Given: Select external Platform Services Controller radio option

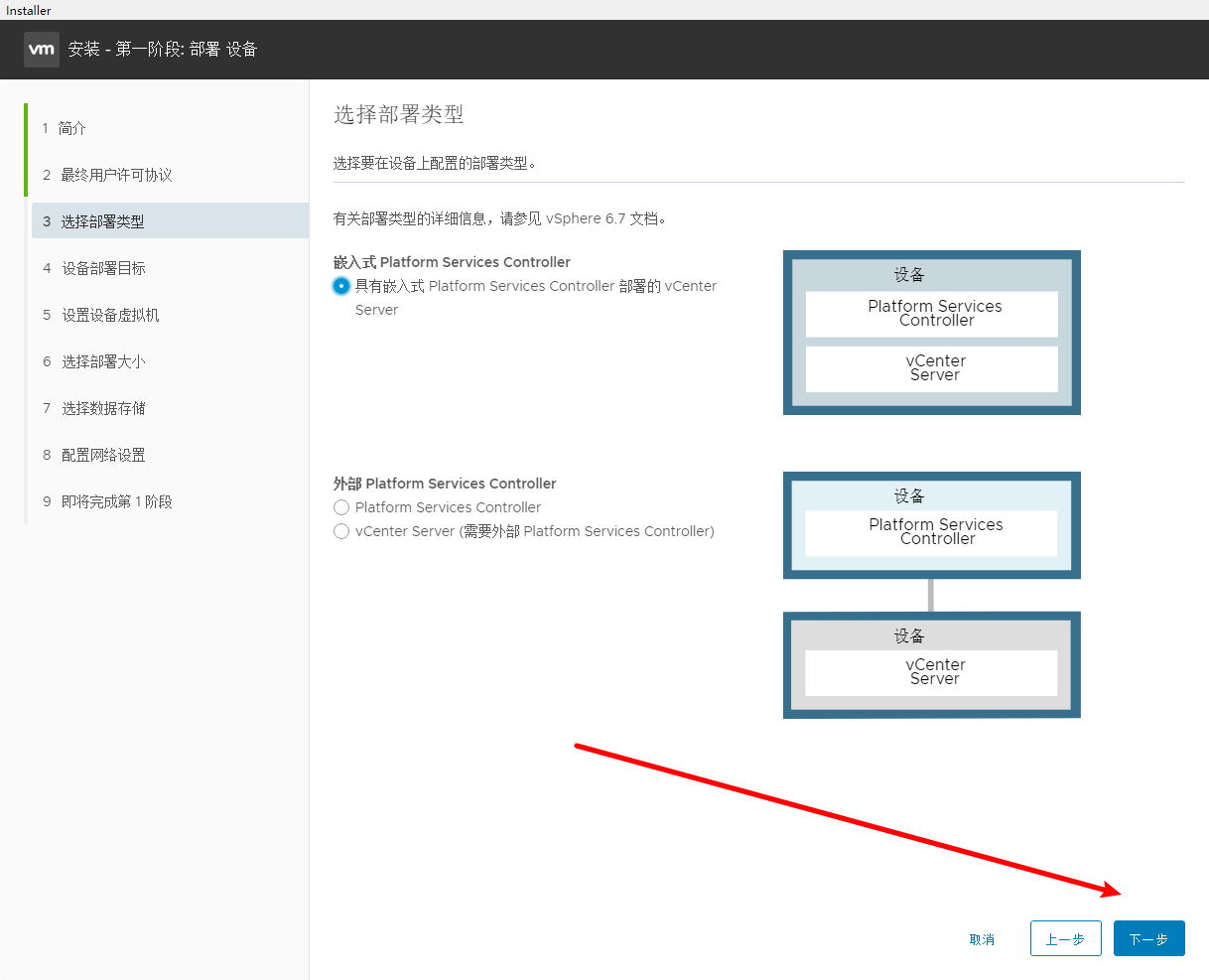Looking at the screenshot, I should (x=341, y=507).
